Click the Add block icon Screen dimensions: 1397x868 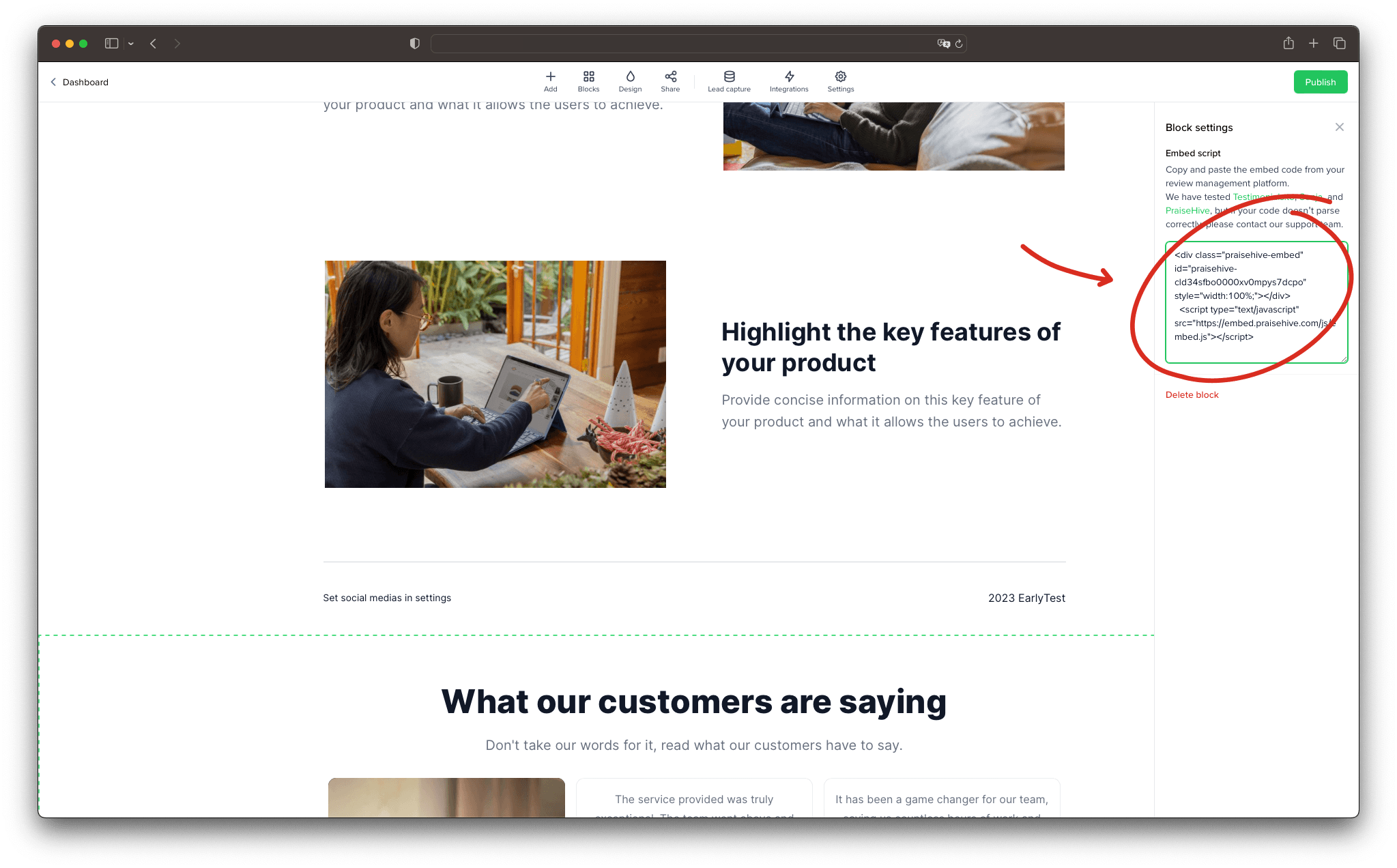click(550, 81)
